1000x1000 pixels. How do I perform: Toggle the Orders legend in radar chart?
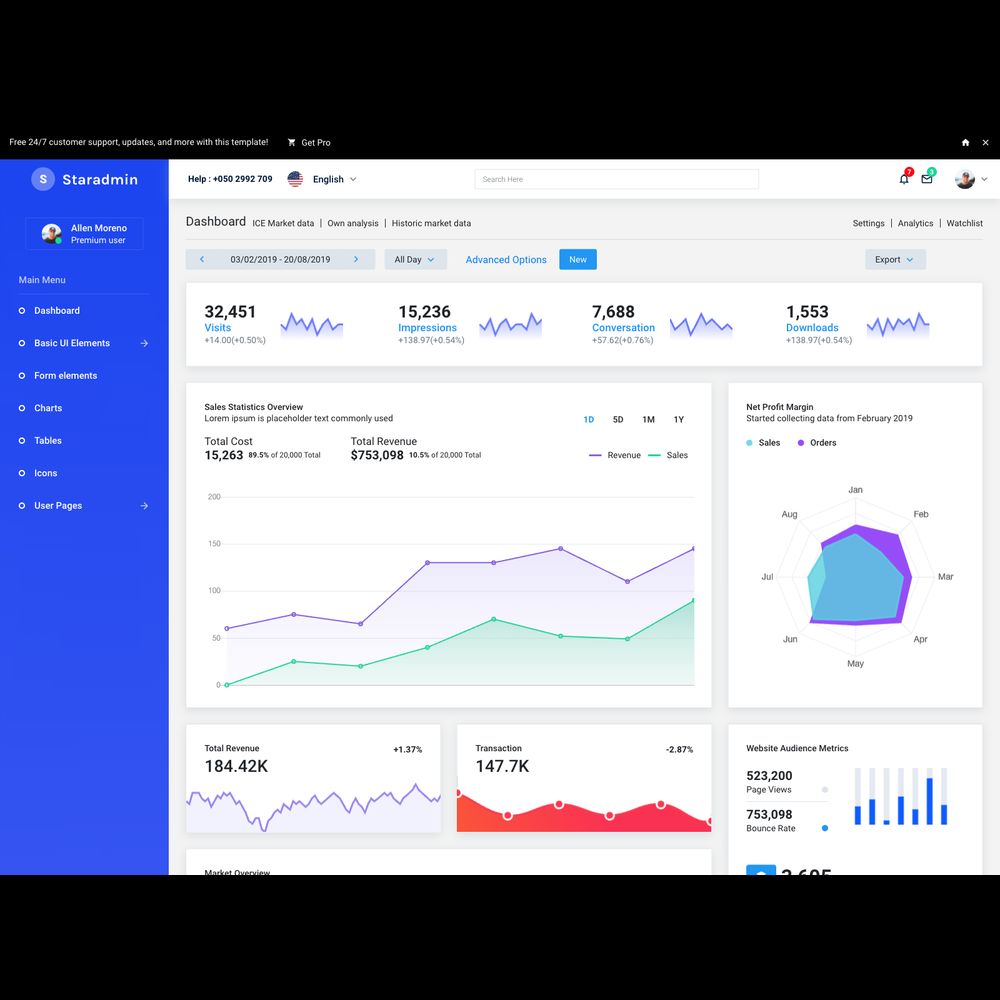click(816, 442)
